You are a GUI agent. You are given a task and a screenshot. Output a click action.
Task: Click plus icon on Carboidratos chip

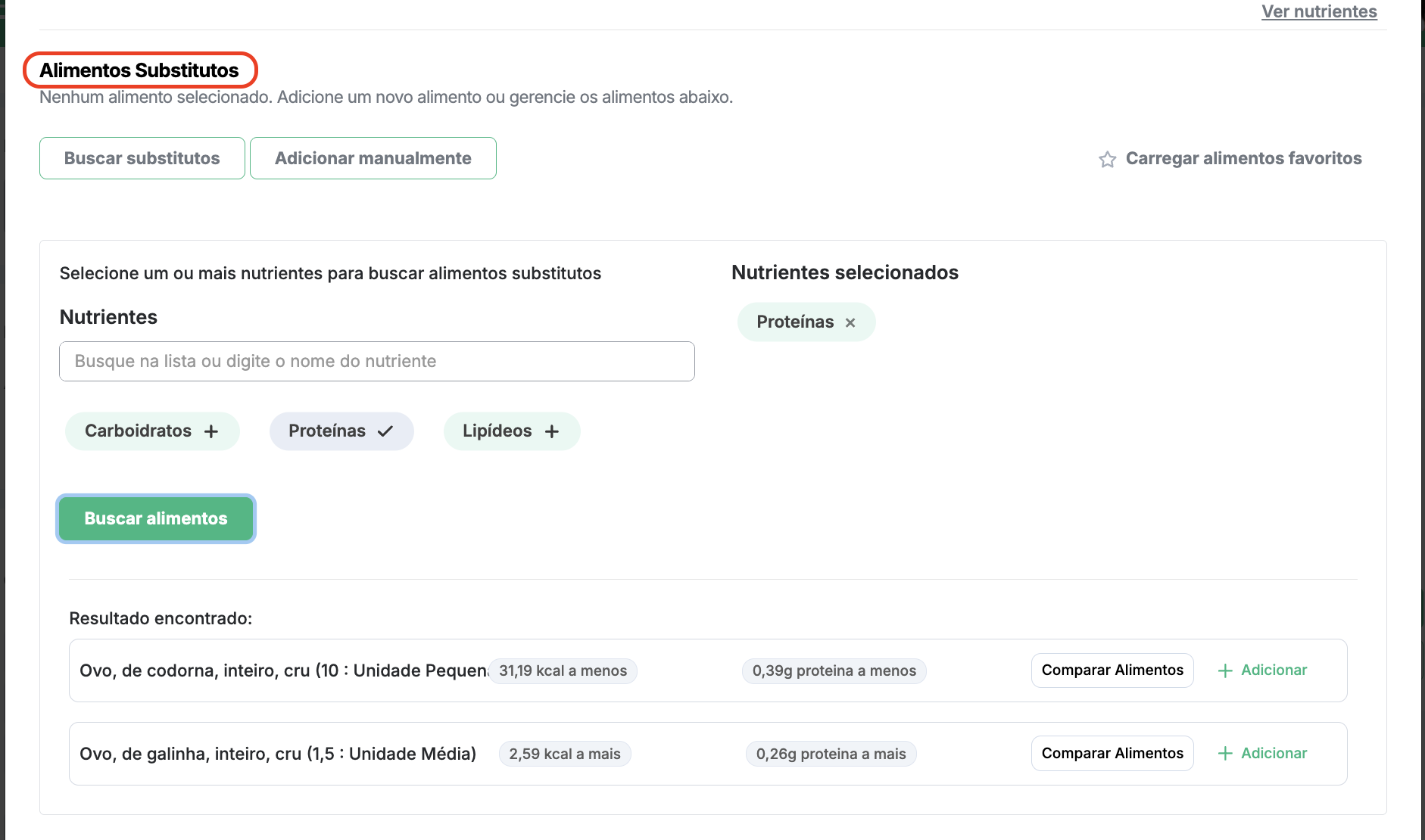click(x=211, y=431)
